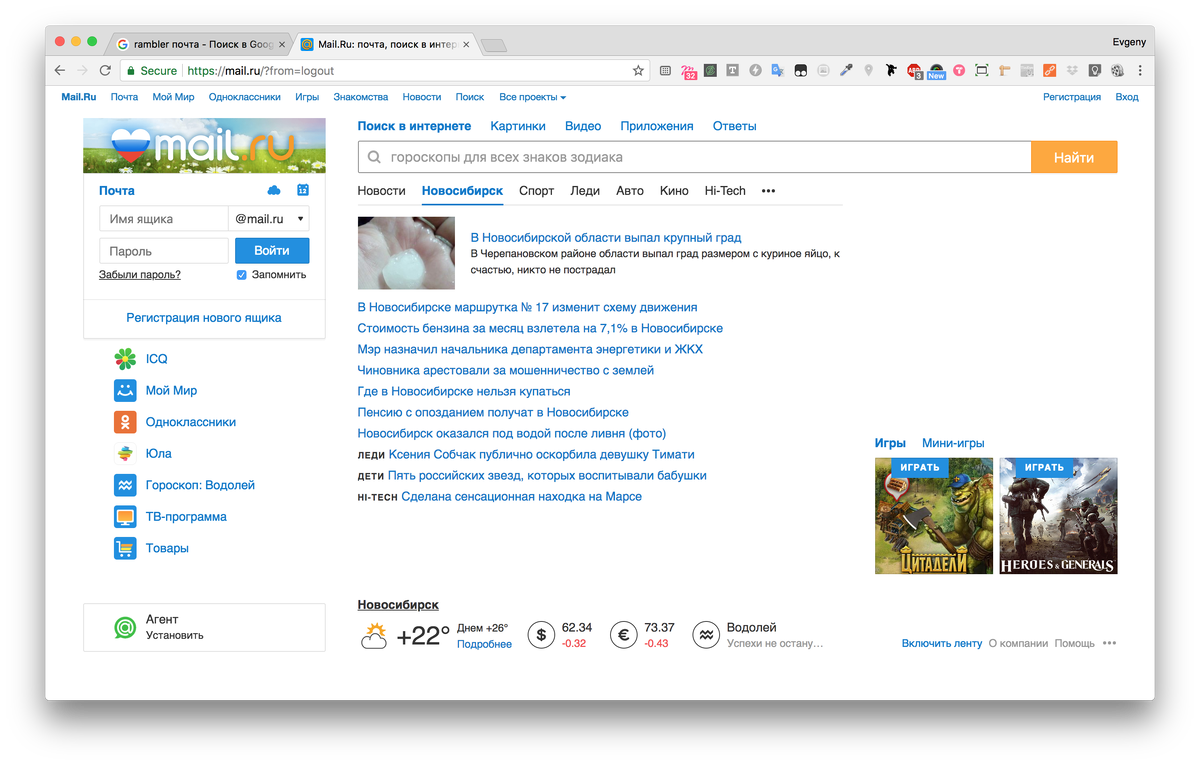Screen dimensions: 1200x765
Task: Open the new browser tab button
Action: click(494, 45)
